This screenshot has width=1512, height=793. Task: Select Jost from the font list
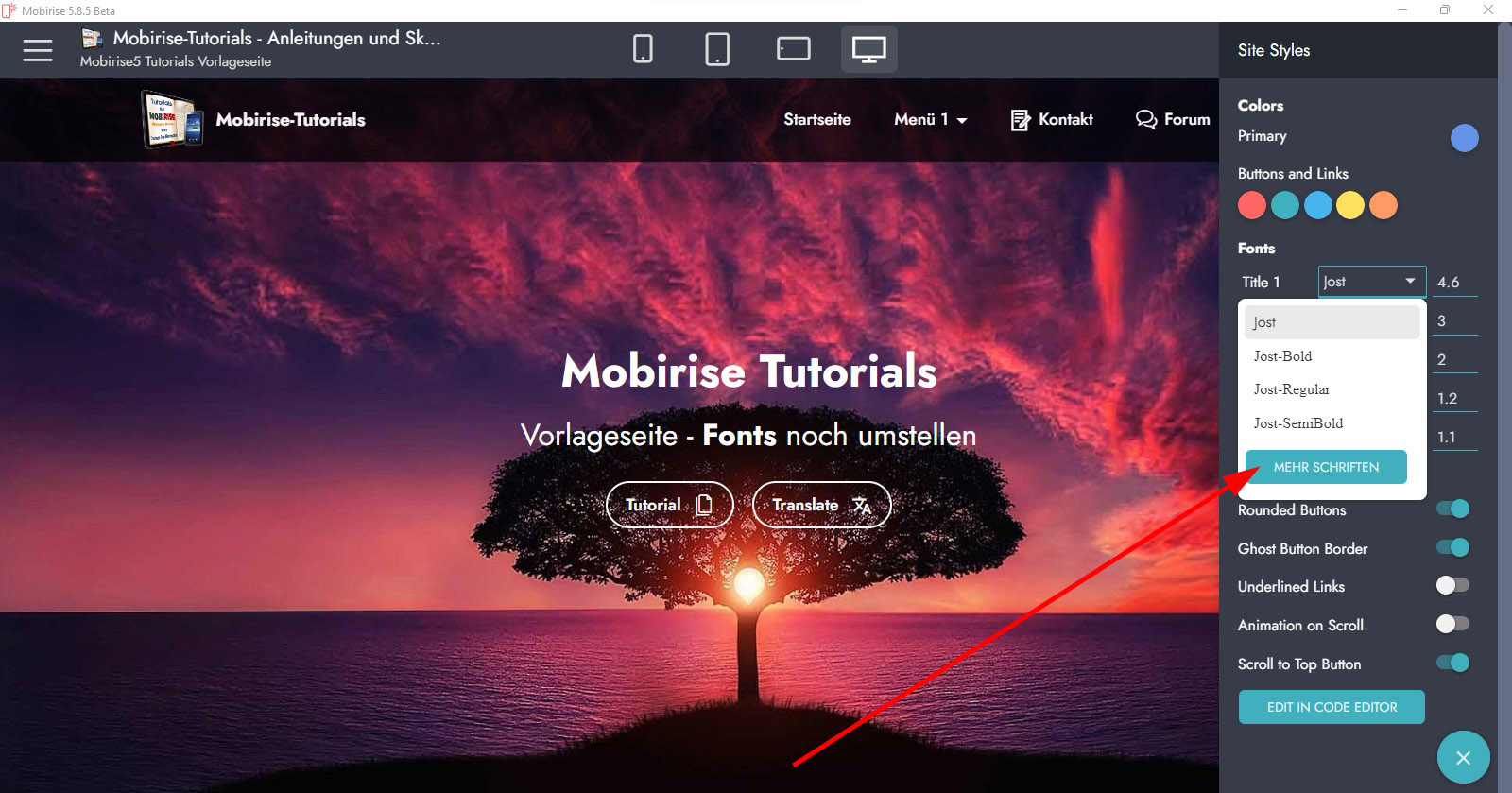pos(1332,322)
